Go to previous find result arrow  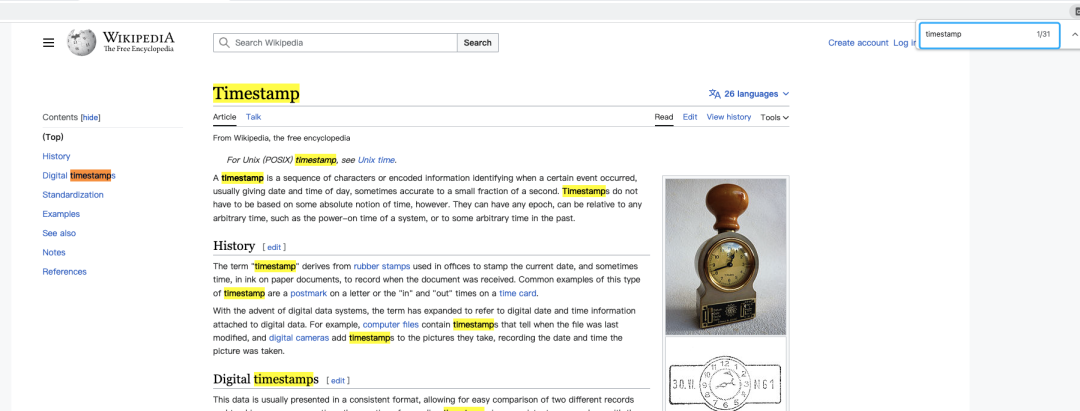(1074, 34)
